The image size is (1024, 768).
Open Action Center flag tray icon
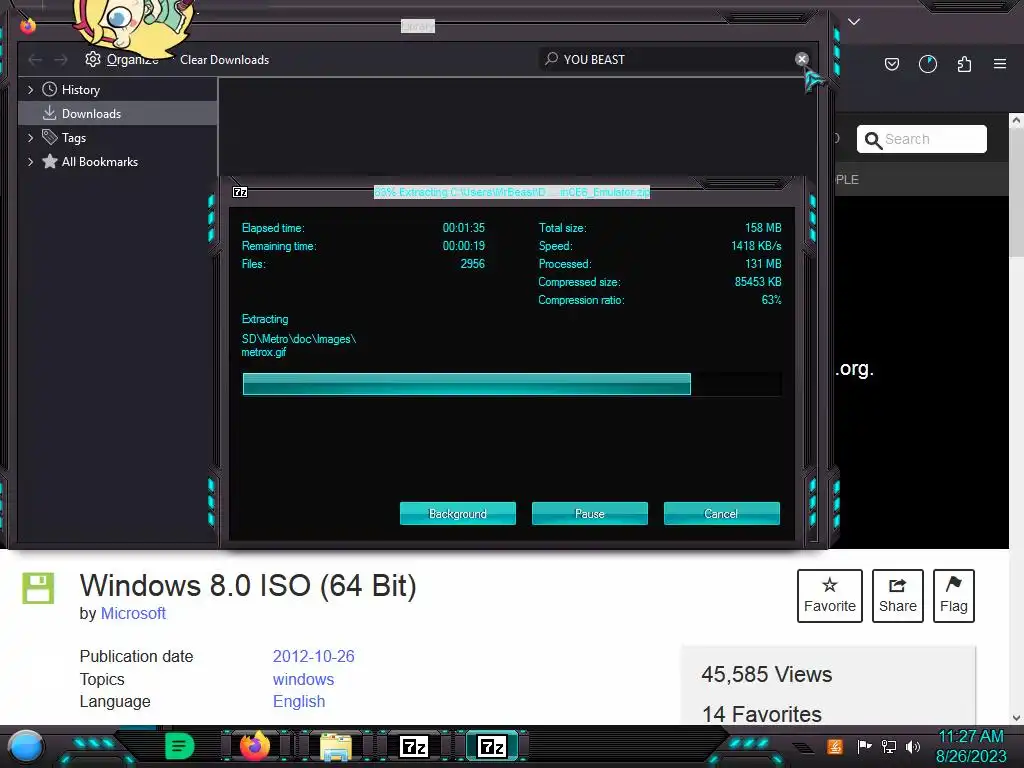tap(864, 746)
